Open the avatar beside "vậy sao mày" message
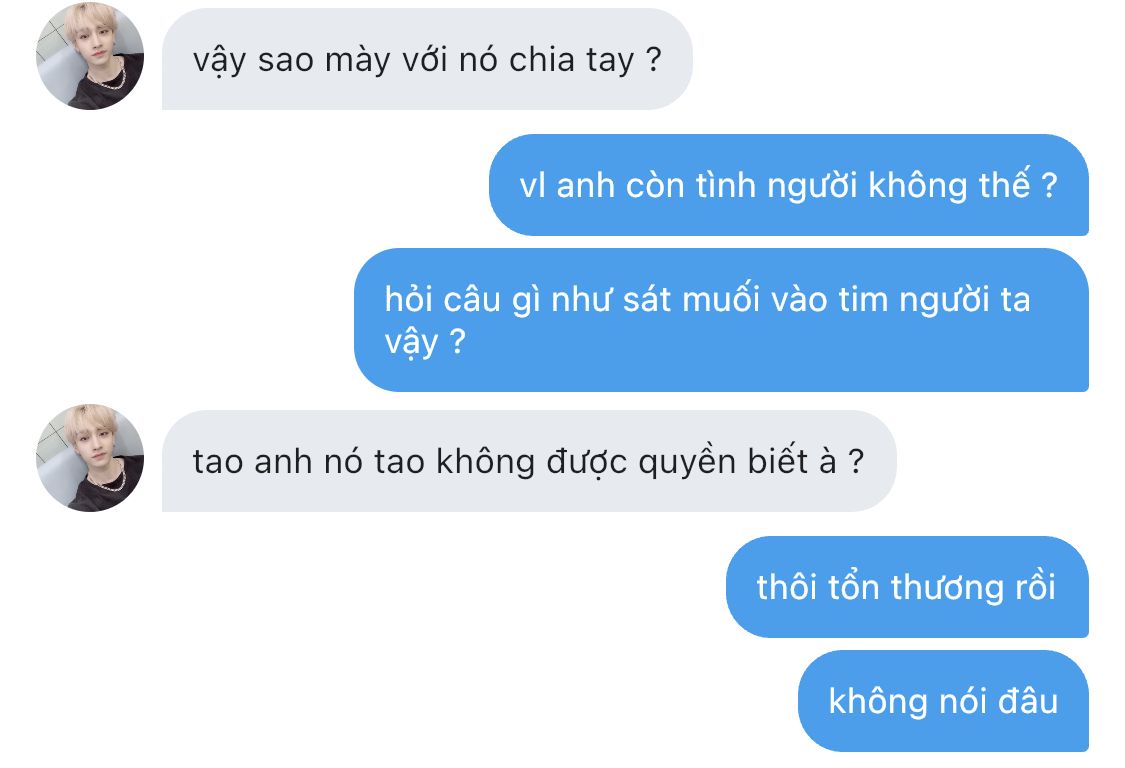 pyautogui.click(x=90, y=56)
